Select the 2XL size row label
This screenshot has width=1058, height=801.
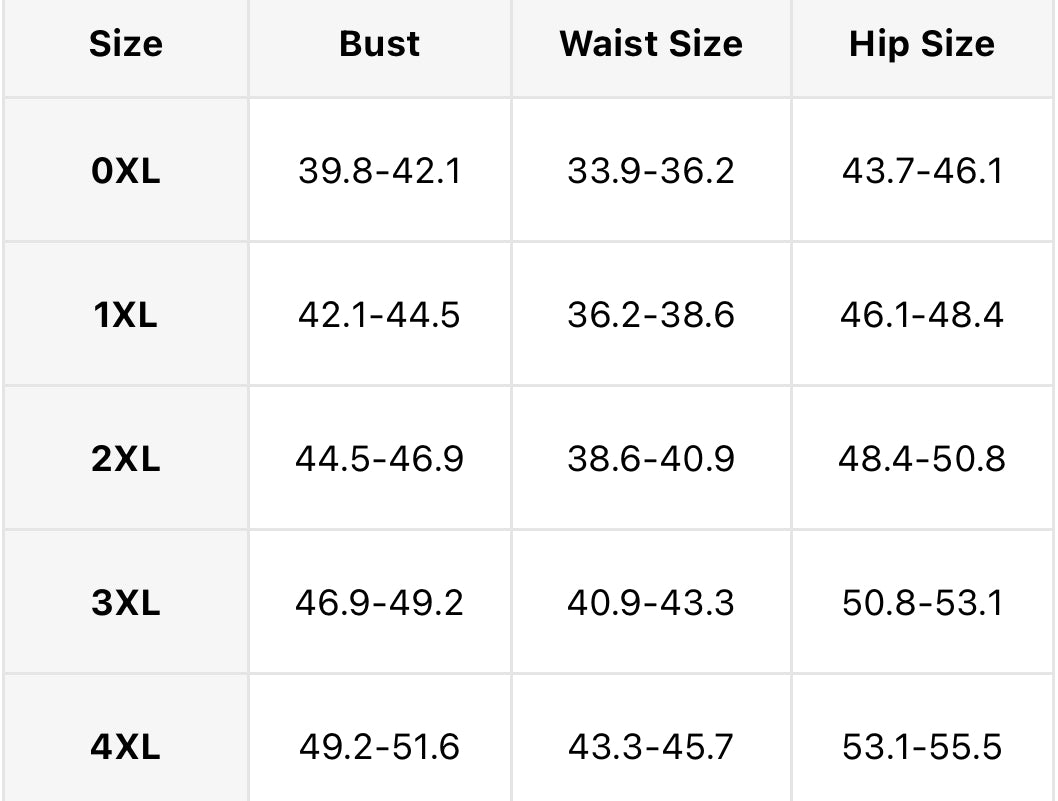pos(126,459)
